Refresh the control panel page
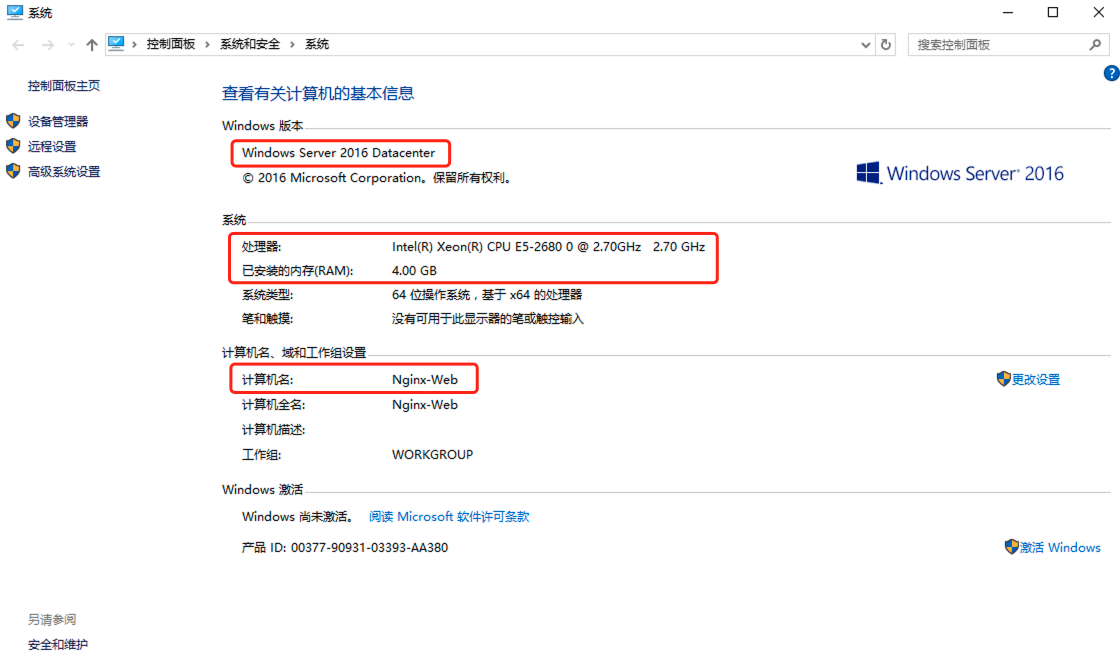Viewport: 1120px width, 672px height. (x=886, y=44)
